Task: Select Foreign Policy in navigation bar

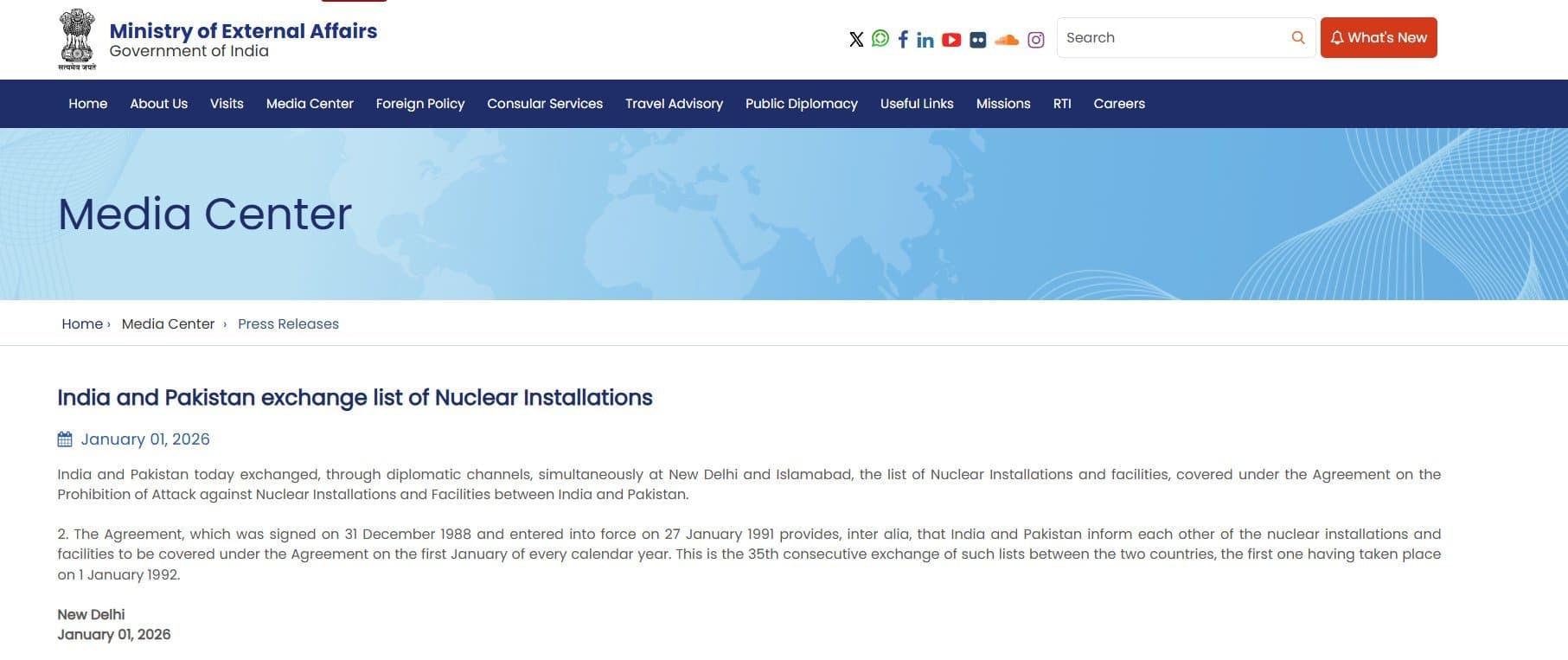Action: 419,104
